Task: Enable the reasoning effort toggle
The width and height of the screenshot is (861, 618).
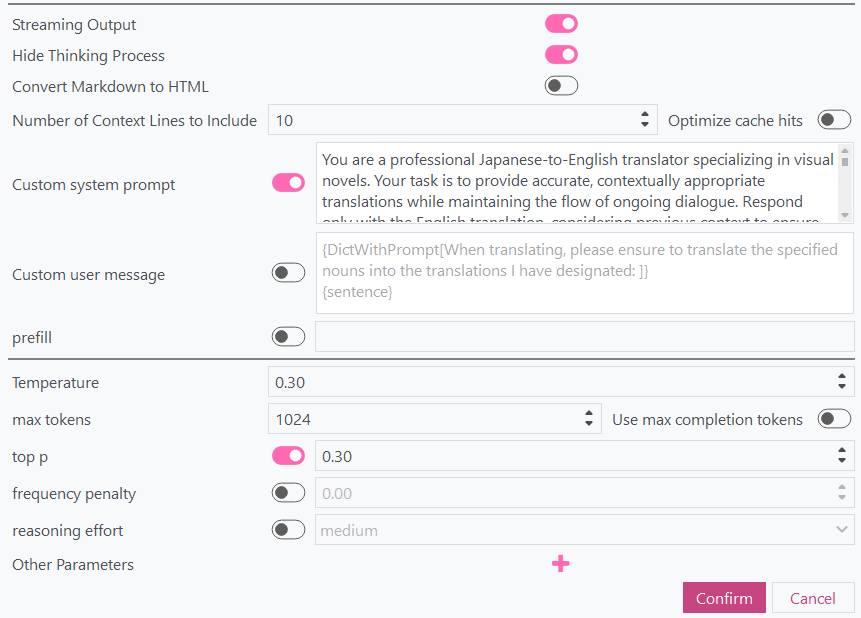Action: tap(288, 530)
